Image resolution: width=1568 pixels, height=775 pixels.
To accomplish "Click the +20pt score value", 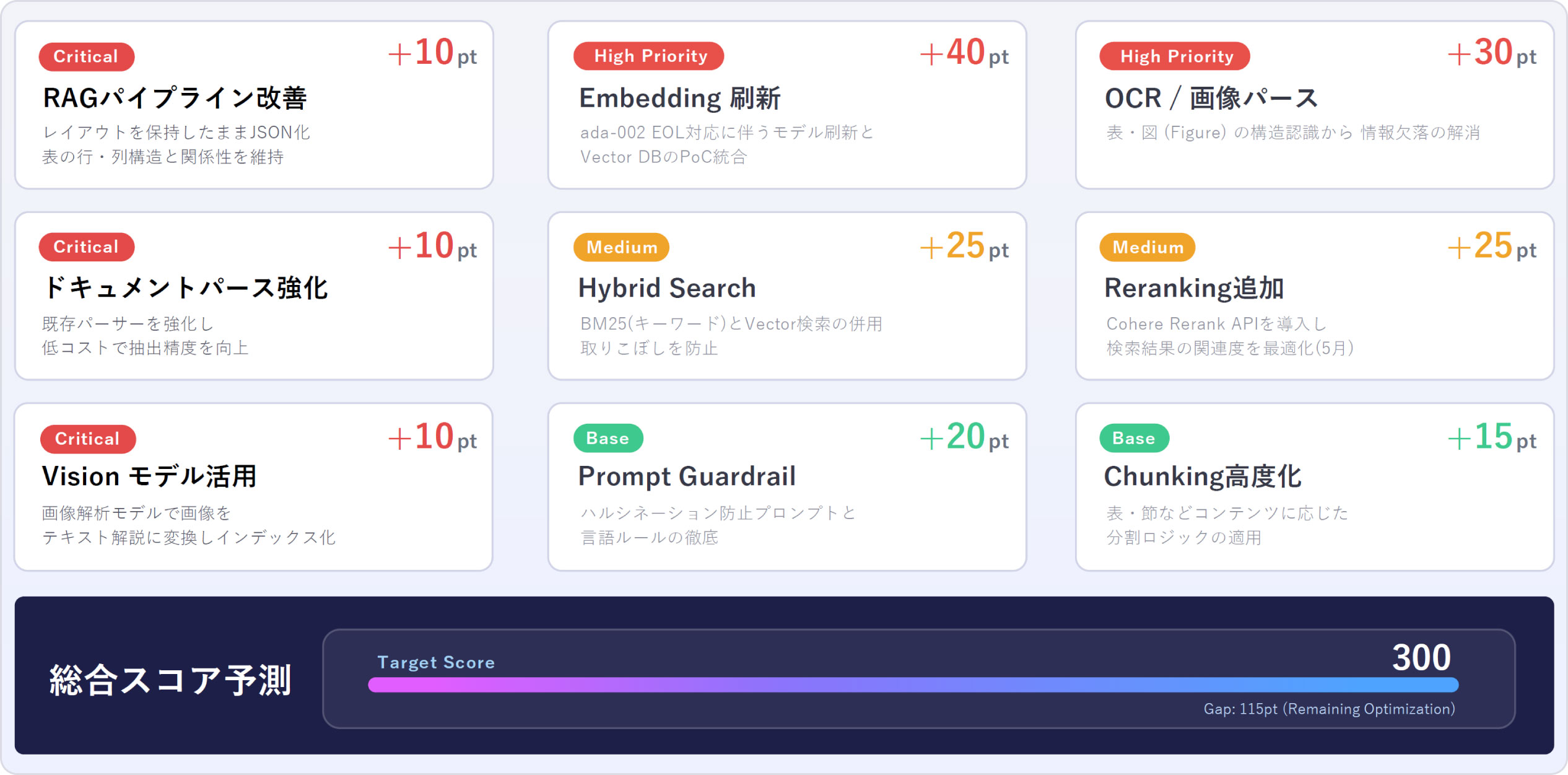I will click(964, 437).
